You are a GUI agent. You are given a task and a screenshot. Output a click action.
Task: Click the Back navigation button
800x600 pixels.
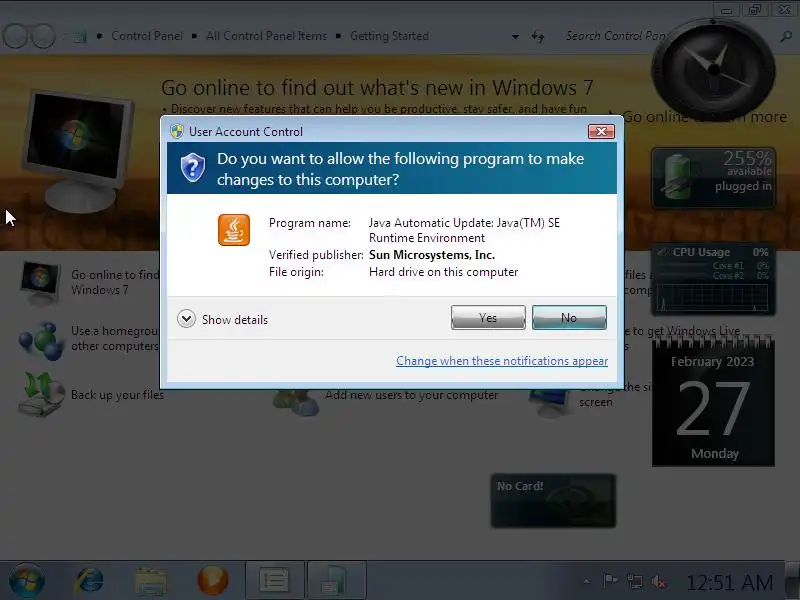coord(15,36)
